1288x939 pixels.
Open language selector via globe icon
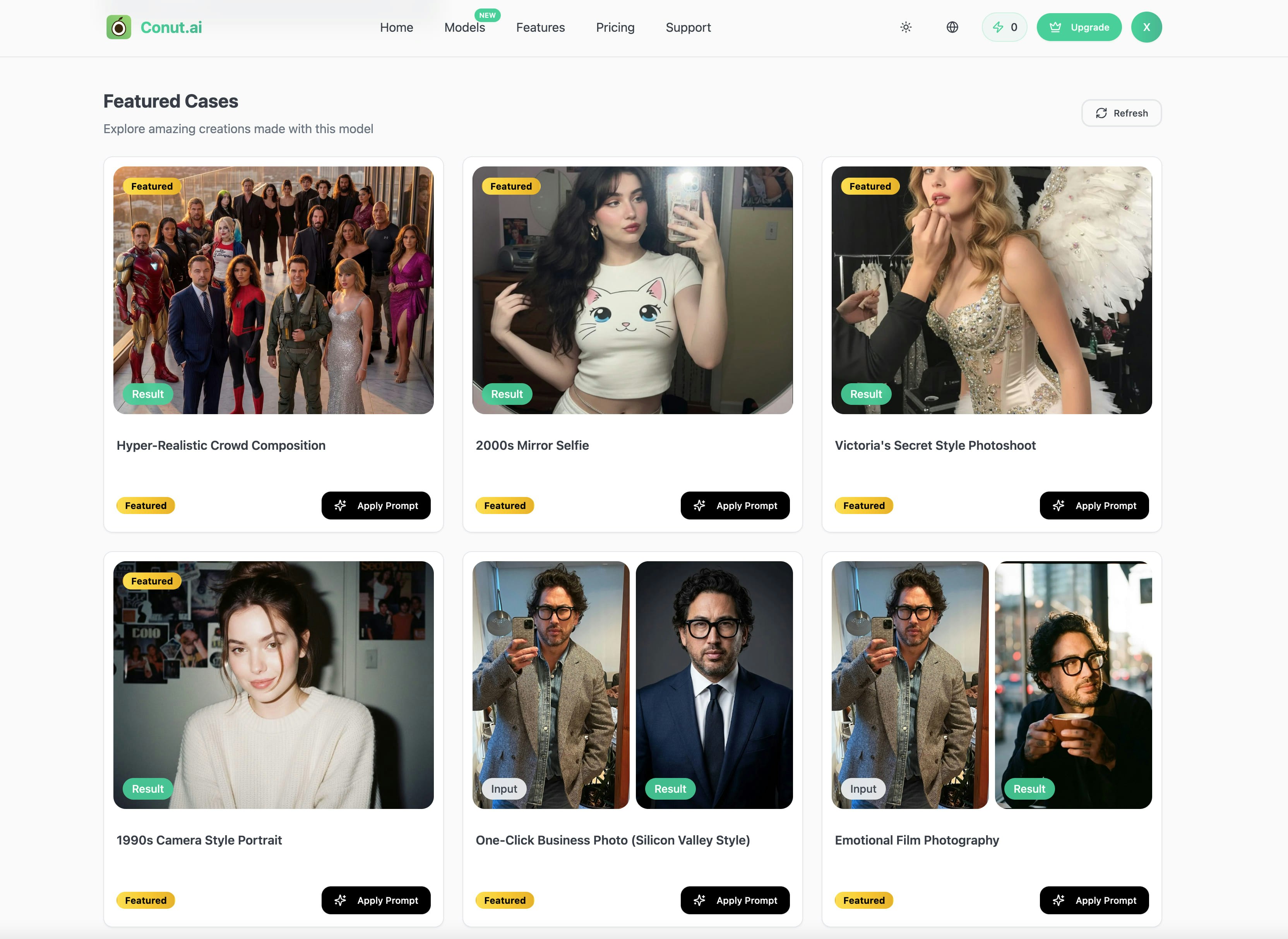(952, 27)
